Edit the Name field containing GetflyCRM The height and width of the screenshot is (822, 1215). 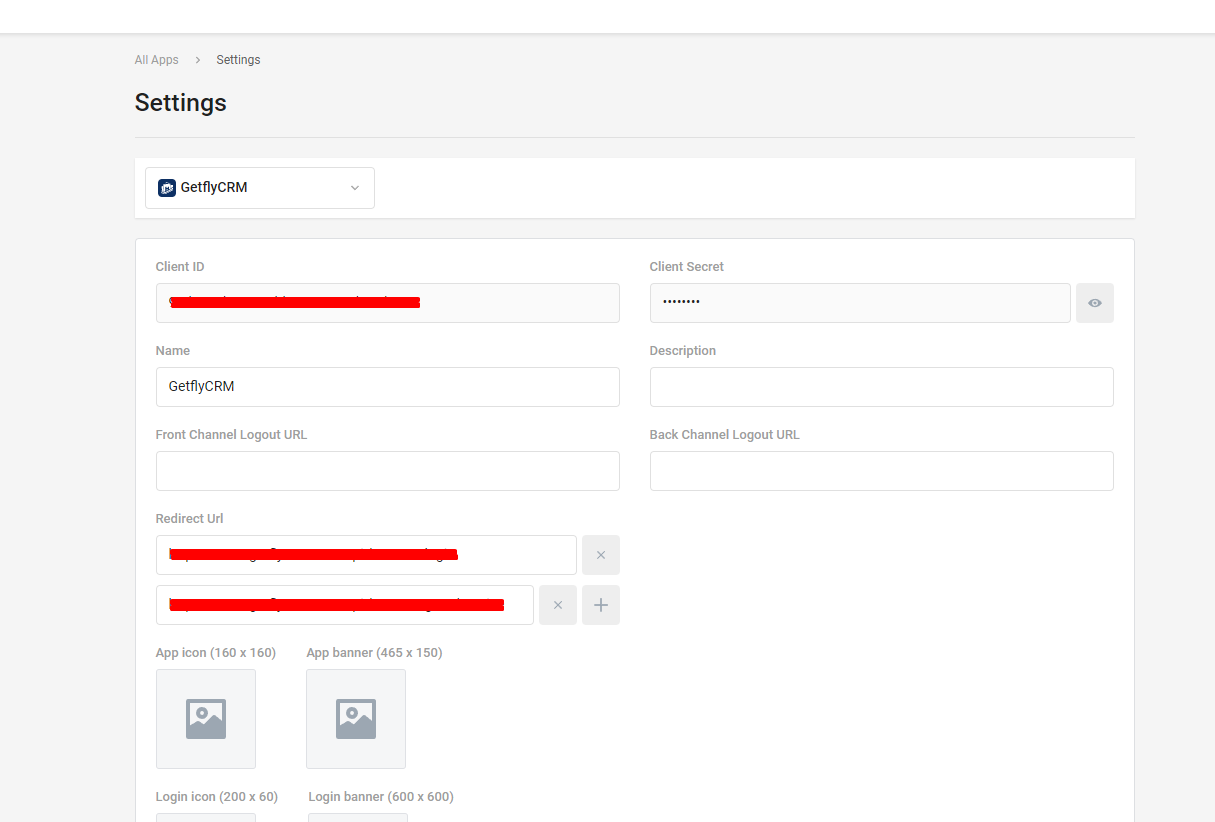click(x=387, y=387)
